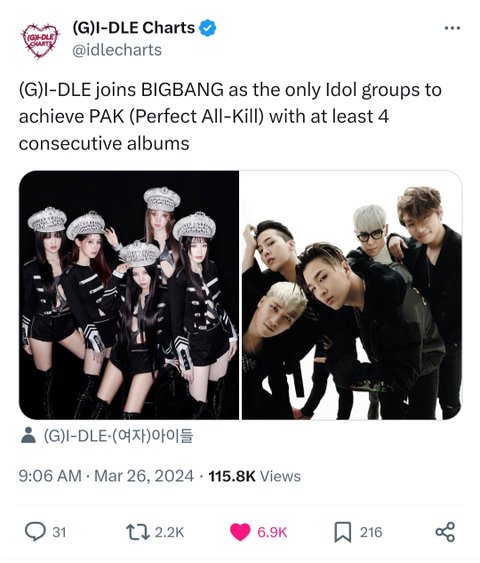Image resolution: width=480 pixels, height=563 pixels.
Task: Open tagged account (G)I-DLE·(여자)아이들
Action: pos(118,436)
